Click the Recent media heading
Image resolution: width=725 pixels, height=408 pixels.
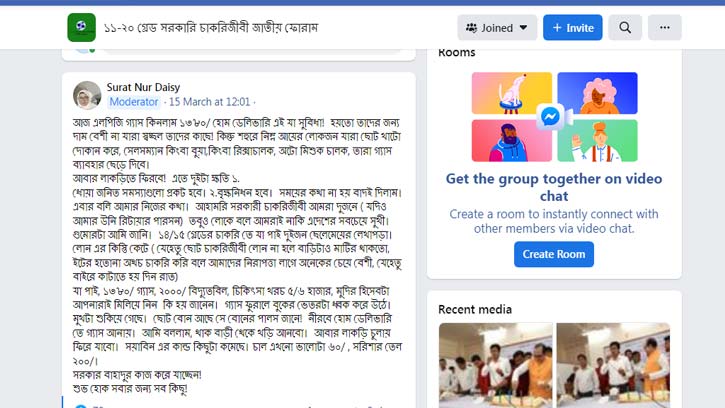[475, 309]
